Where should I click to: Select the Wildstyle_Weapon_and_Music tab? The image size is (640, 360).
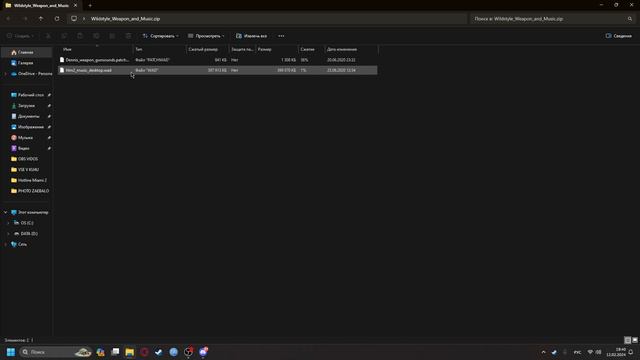tap(41, 5)
